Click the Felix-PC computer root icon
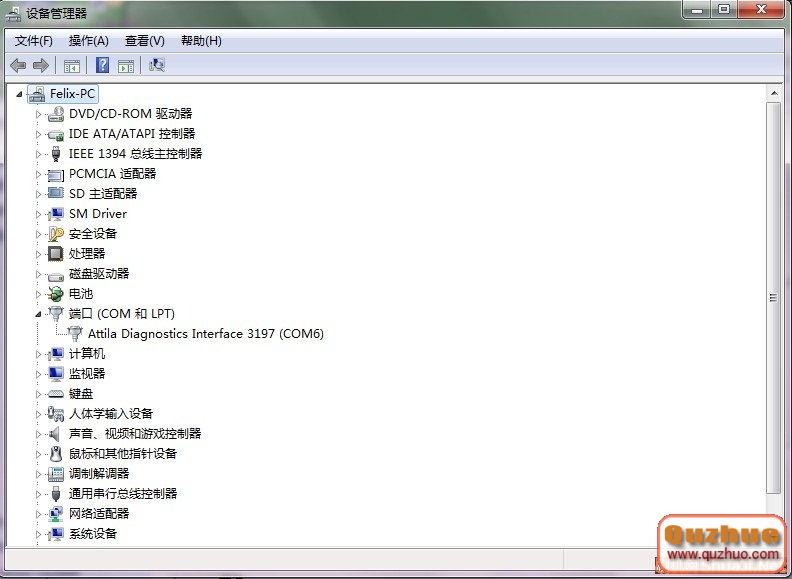The height and width of the screenshot is (579, 792). click(36, 94)
